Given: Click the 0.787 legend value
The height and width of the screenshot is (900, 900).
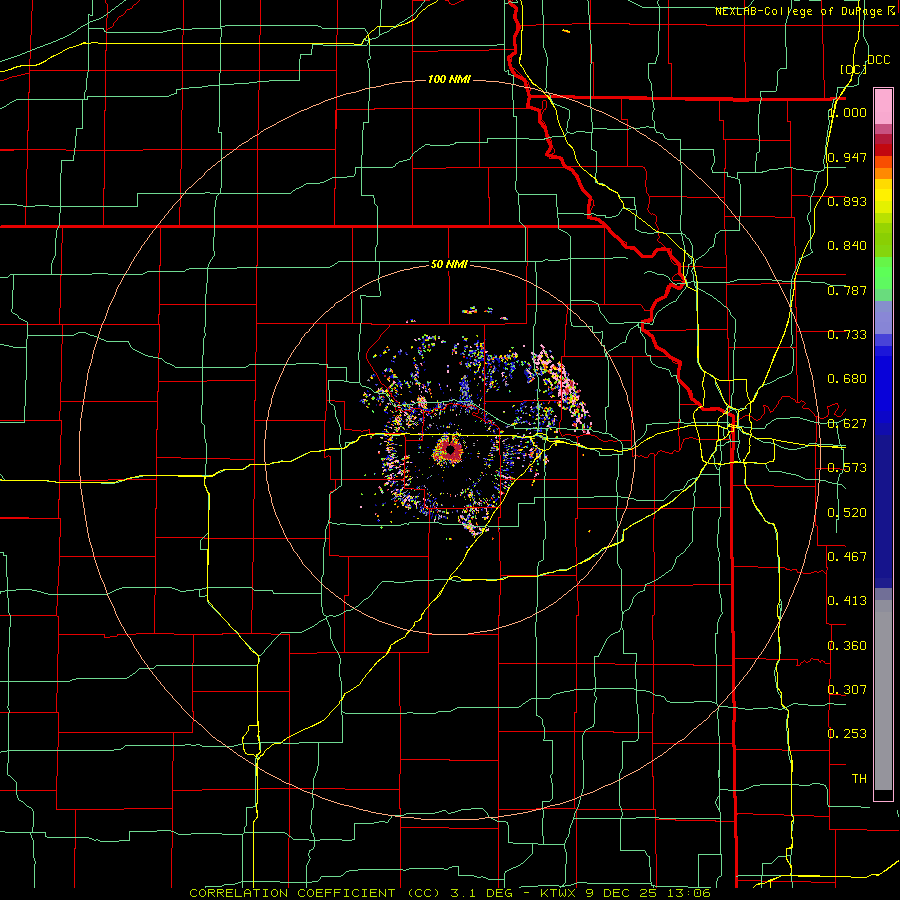Looking at the screenshot, I should point(847,290).
